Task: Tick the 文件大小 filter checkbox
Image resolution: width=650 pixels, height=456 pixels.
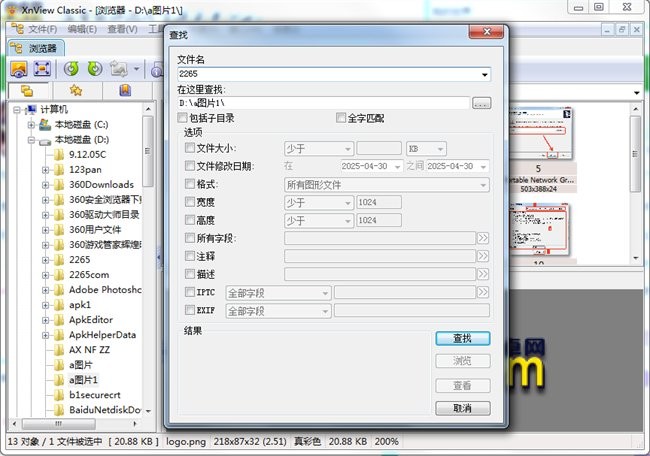Action: (x=190, y=148)
